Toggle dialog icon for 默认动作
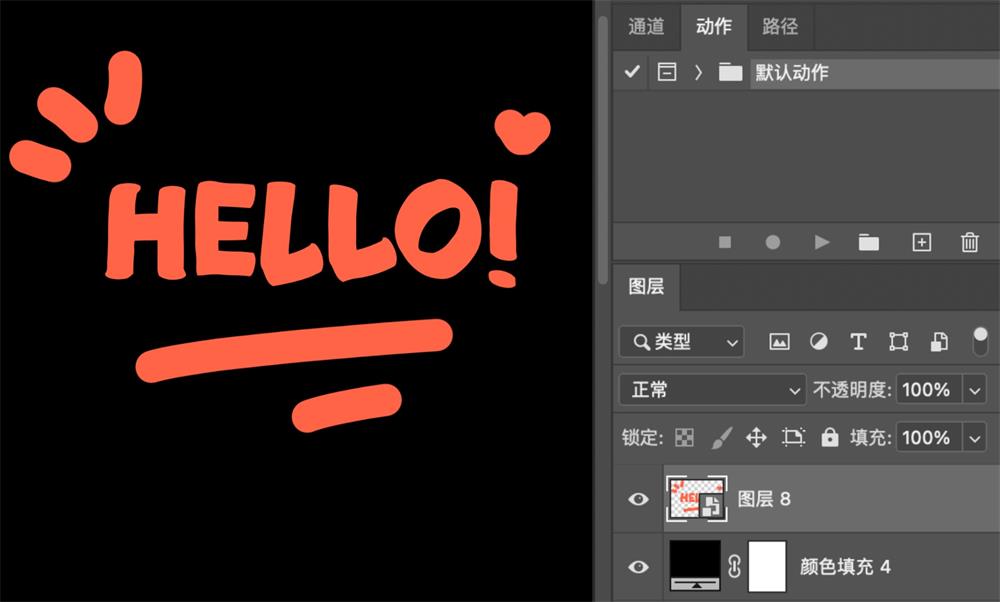Image resolution: width=1000 pixels, height=602 pixels. coord(667,72)
